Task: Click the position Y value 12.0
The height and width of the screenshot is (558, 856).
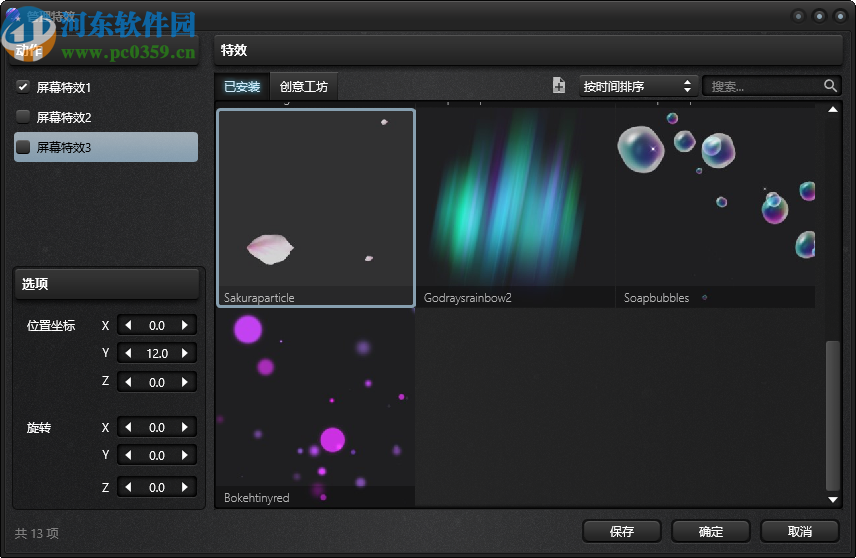Action: pyautogui.click(x=157, y=353)
